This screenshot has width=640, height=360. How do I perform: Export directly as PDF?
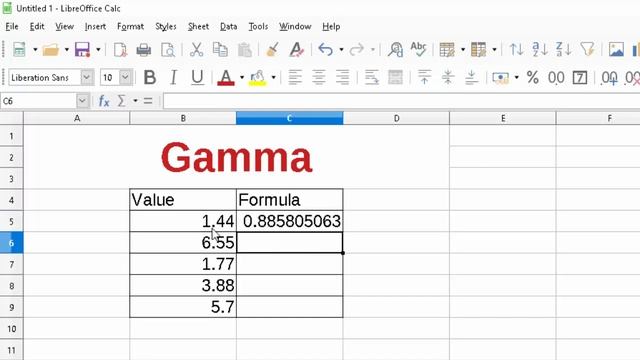(120, 50)
